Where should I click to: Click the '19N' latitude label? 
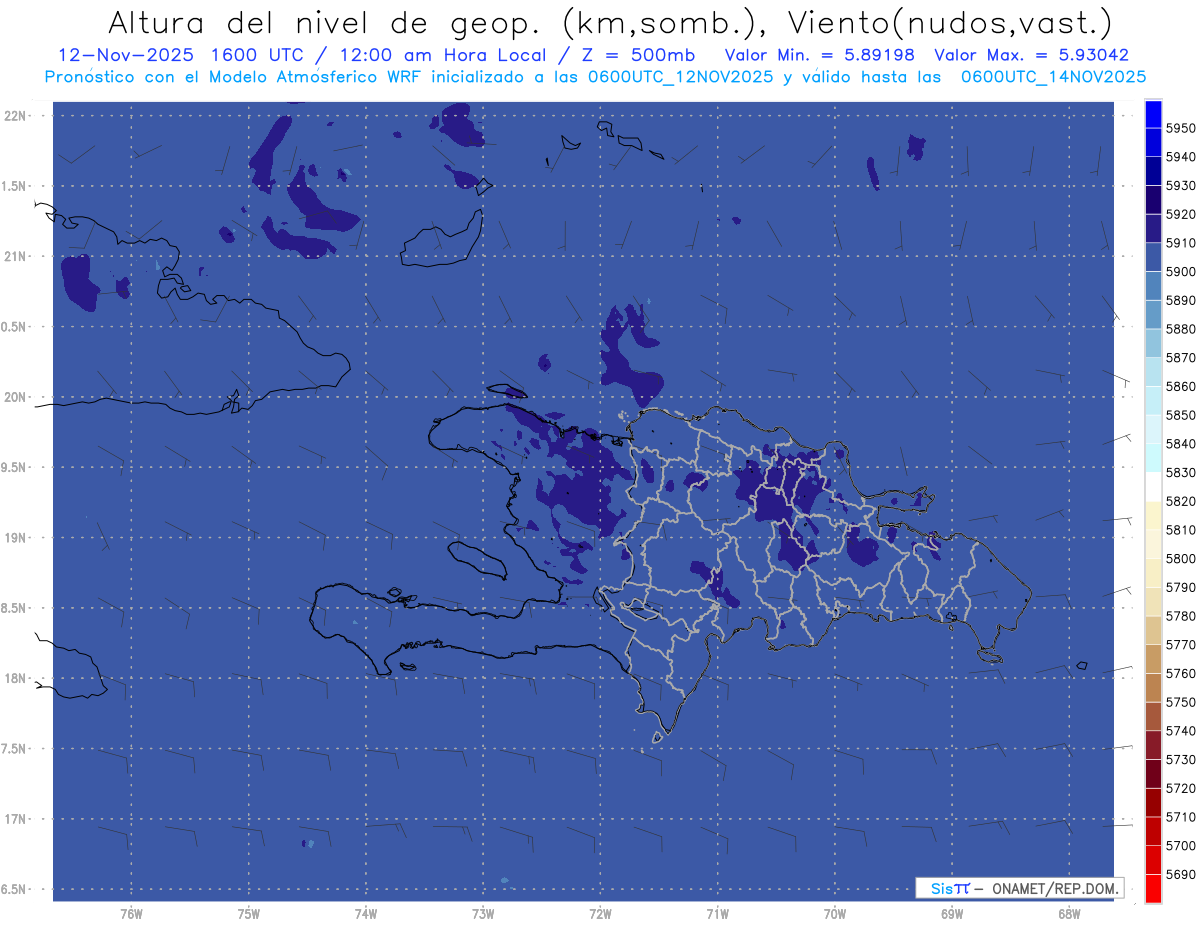pyautogui.click(x=15, y=538)
